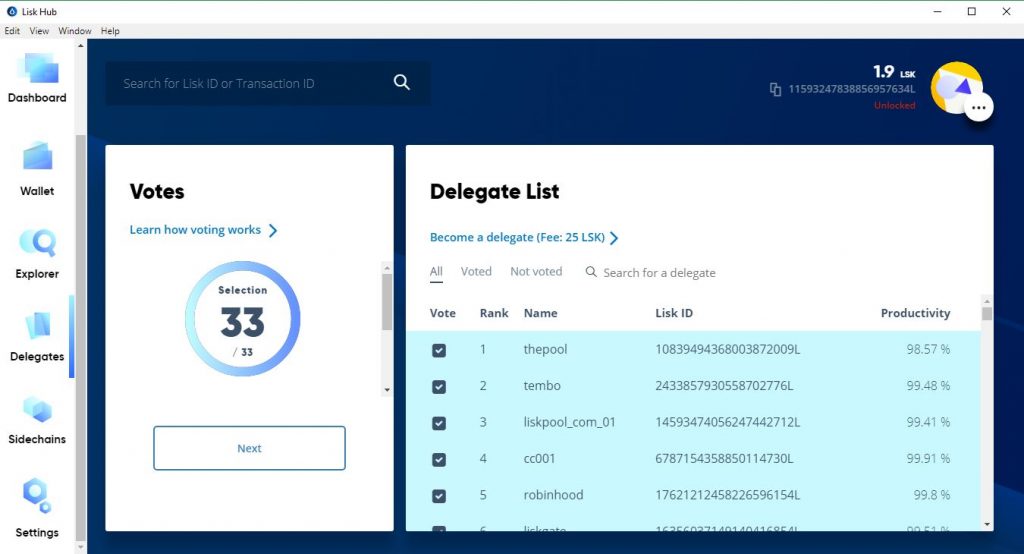Click productivity value 99.91 %
Image resolution: width=1024 pixels, height=554 pixels.
(928, 459)
